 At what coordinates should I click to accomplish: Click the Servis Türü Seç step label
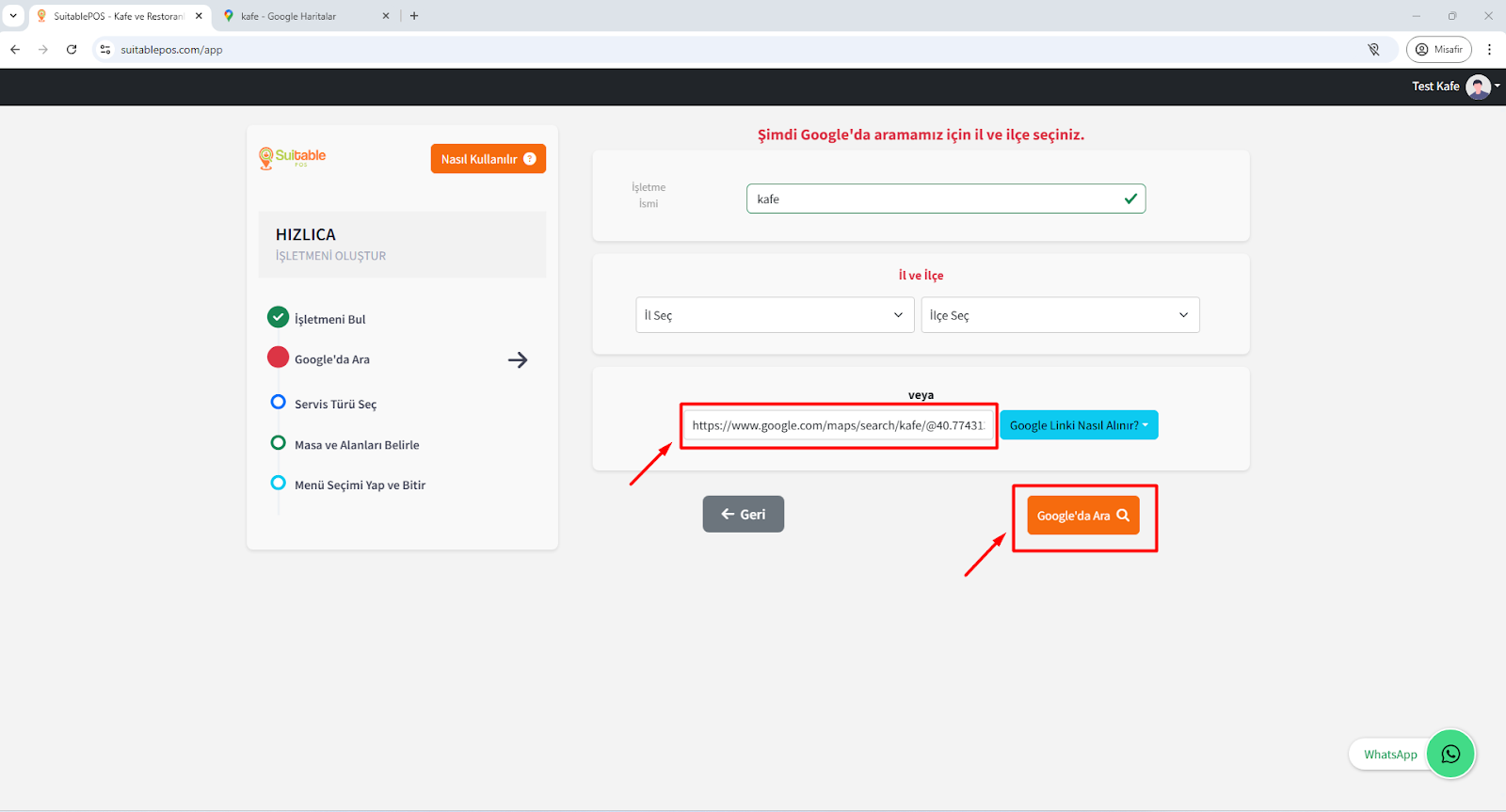(x=335, y=404)
